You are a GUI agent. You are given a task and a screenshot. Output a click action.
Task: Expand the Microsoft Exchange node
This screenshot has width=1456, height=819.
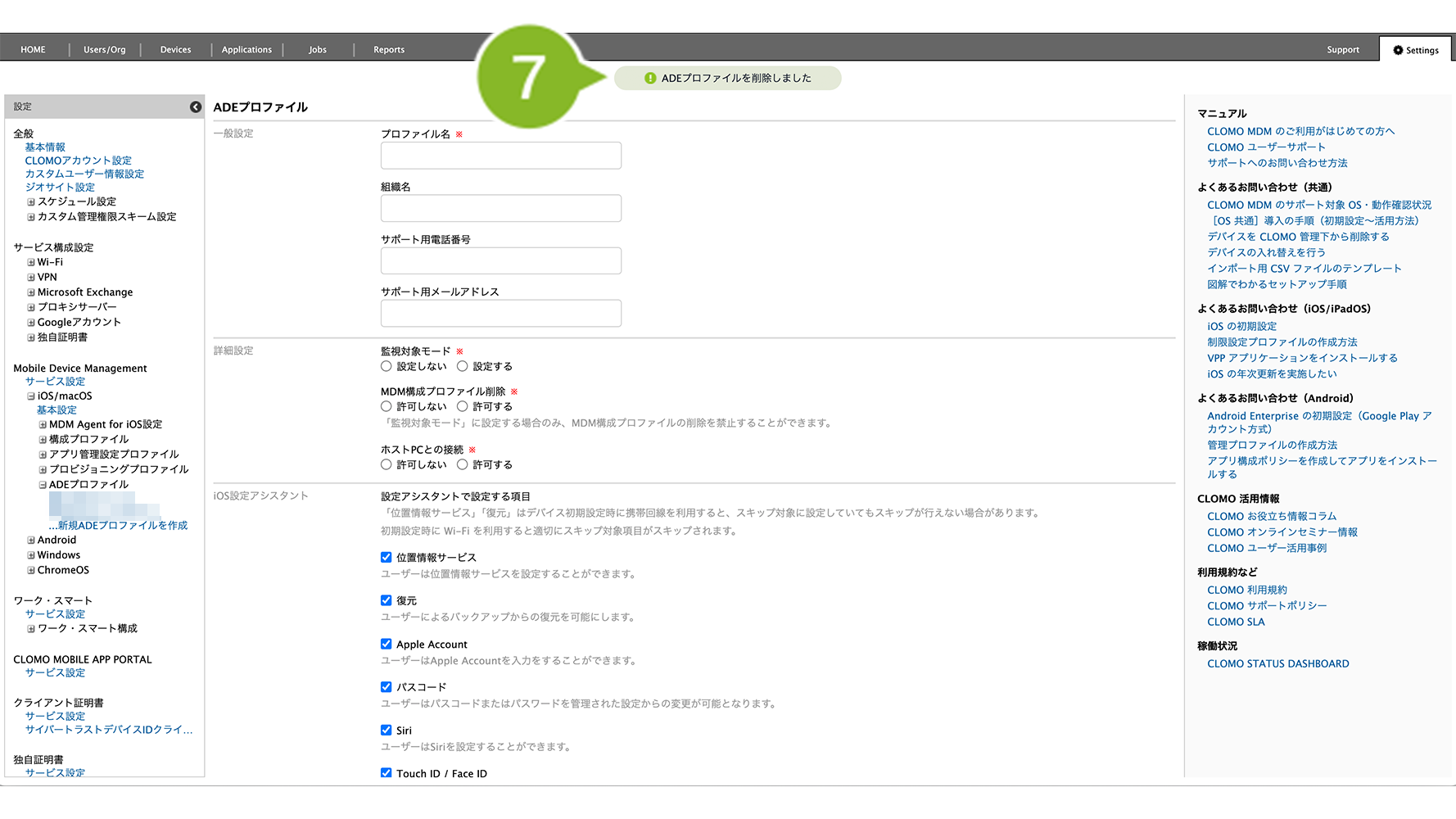[31, 292]
